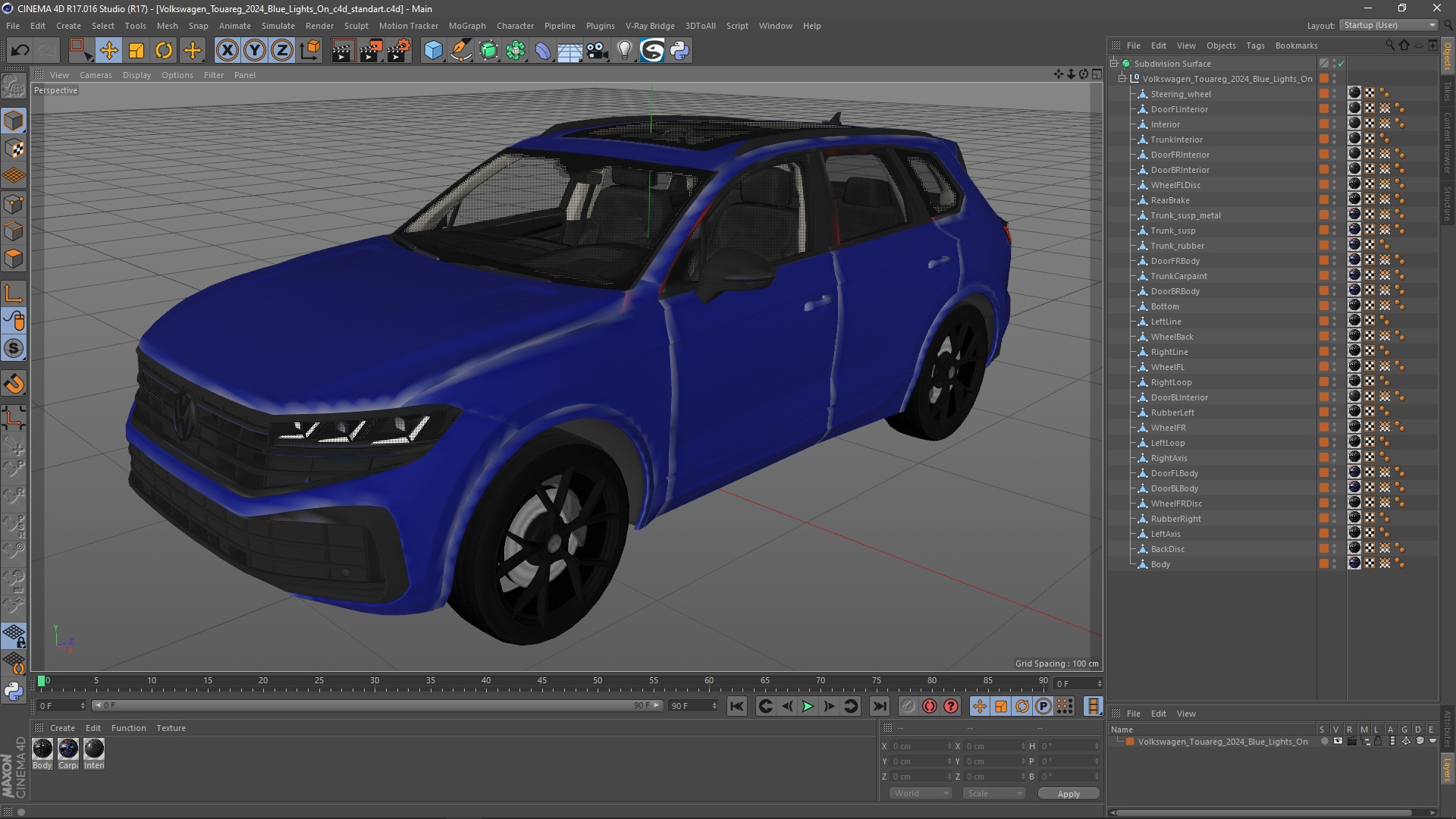Toggle X axis lock

[227, 51]
